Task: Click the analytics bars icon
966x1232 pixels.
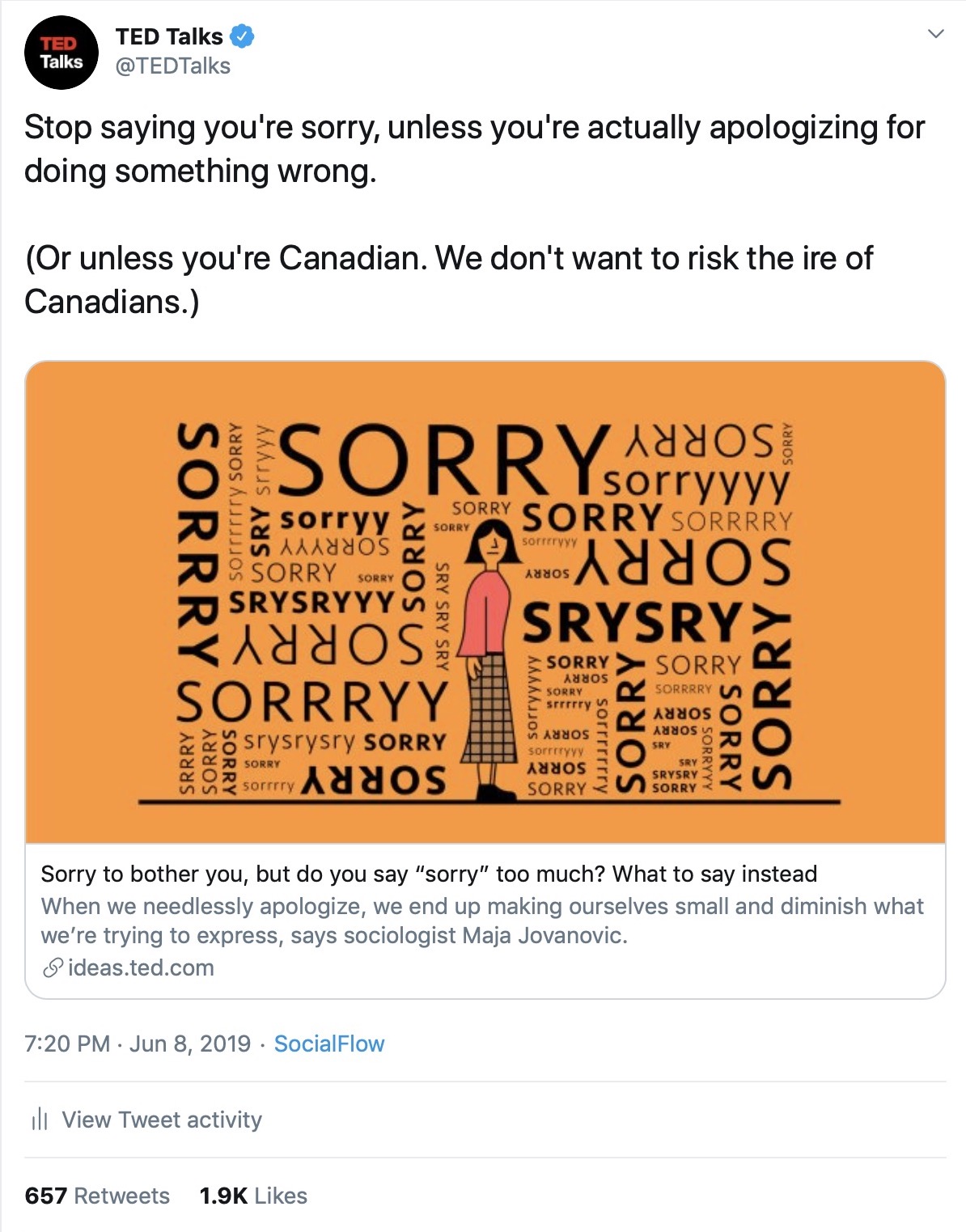Action: coord(39,1120)
